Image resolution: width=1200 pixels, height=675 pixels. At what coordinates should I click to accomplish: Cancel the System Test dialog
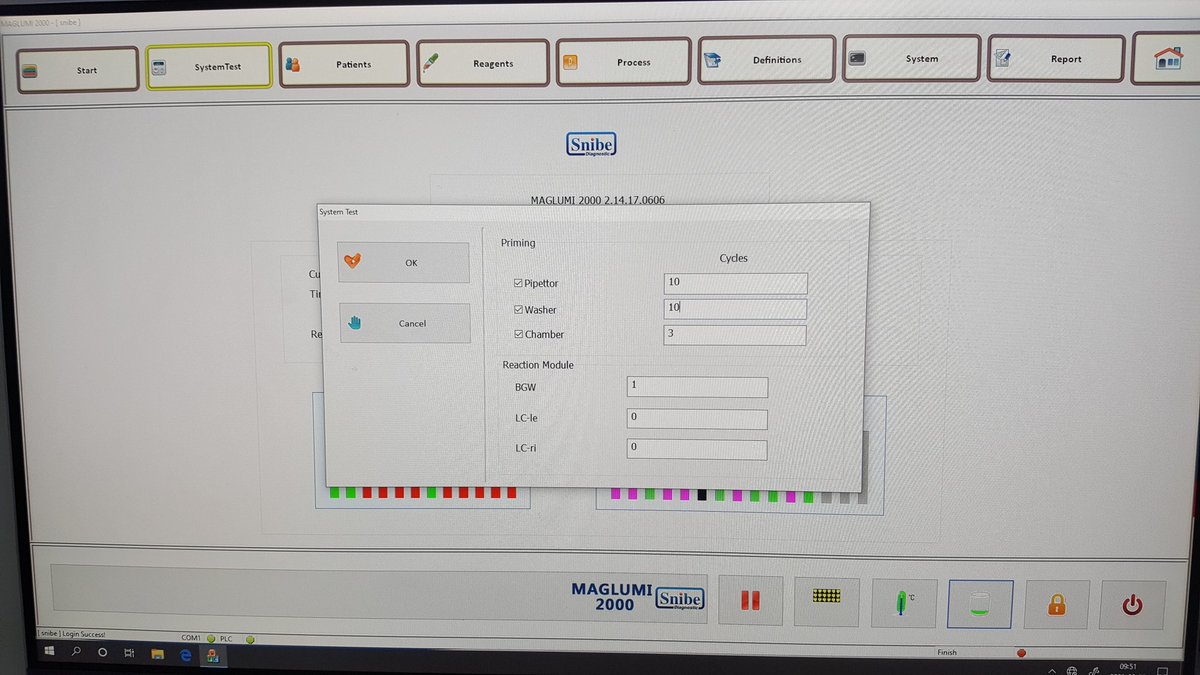coord(404,323)
